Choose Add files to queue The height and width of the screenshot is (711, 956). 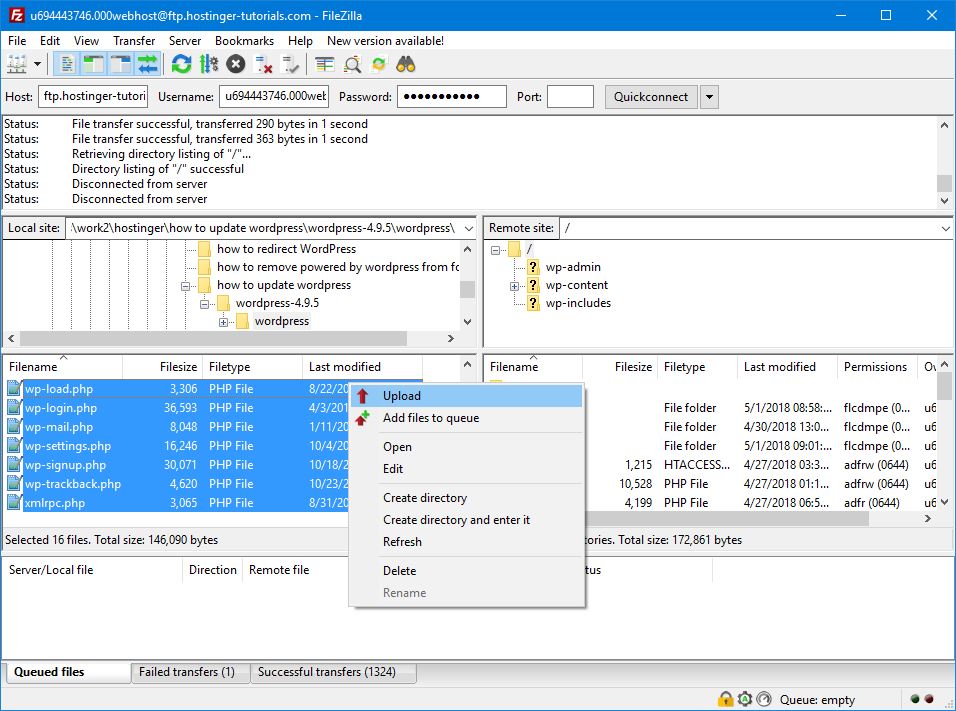pos(467,418)
